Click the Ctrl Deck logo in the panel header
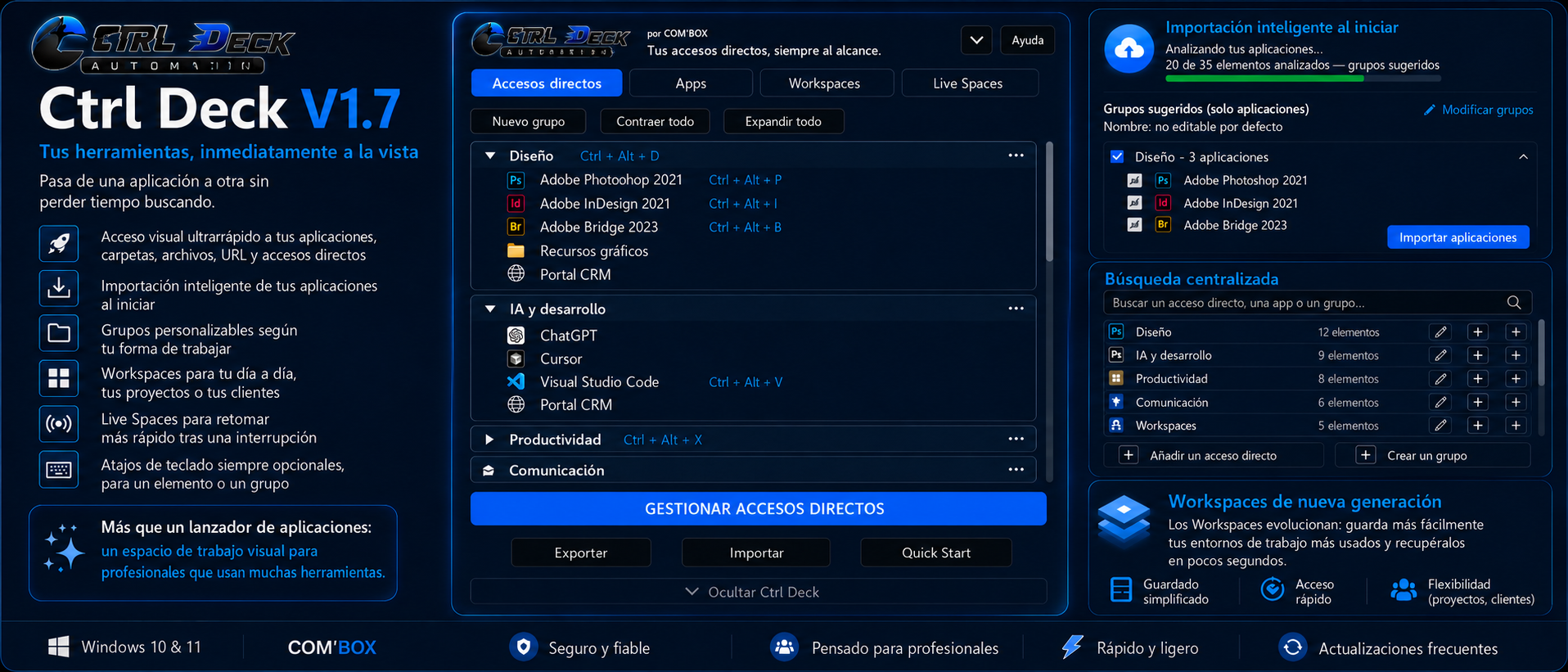This screenshot has height=672, width=1568. tap(550, 39)
